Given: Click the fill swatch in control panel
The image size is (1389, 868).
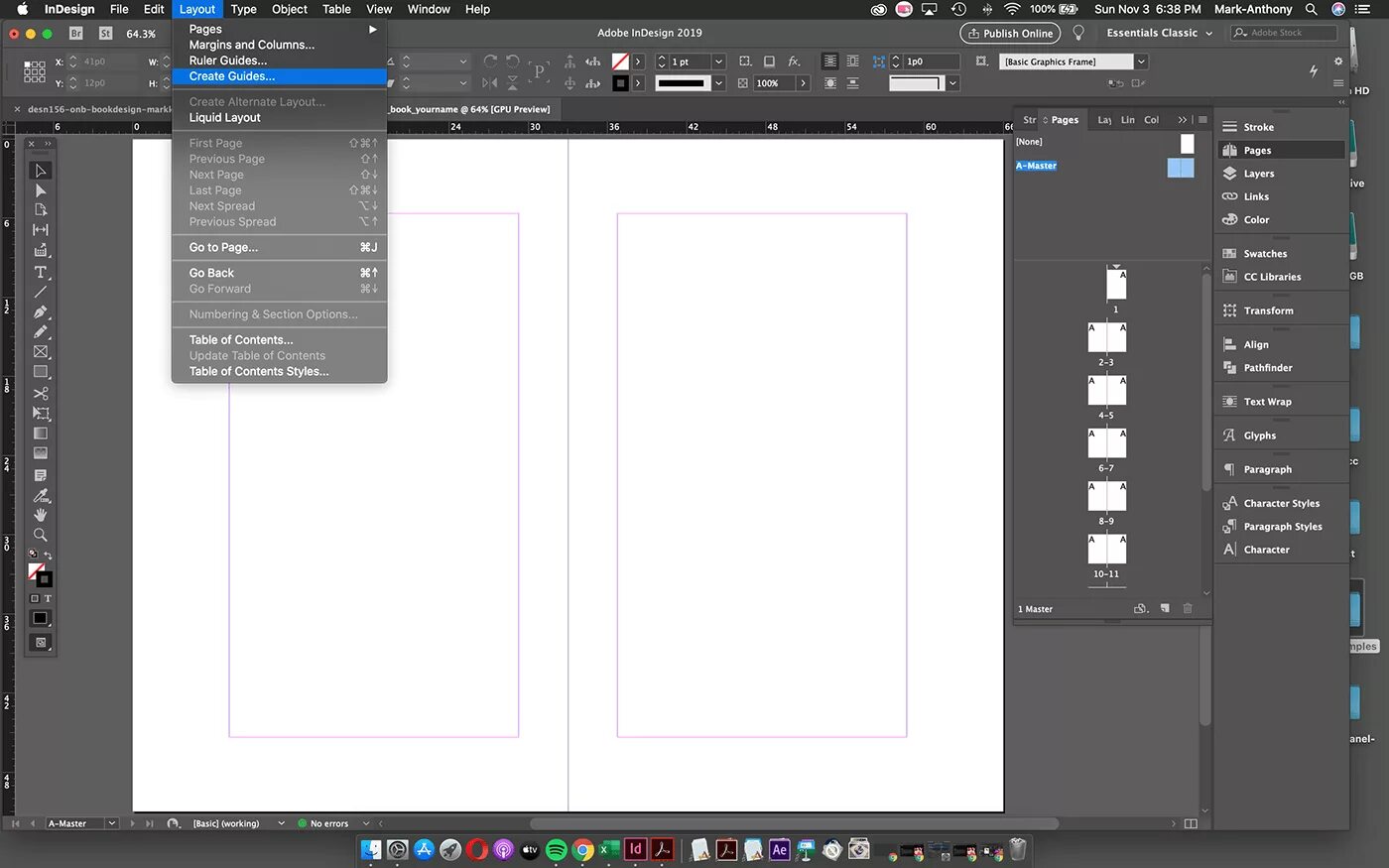Looking at the screenshot, I should (x=620, y=62).
